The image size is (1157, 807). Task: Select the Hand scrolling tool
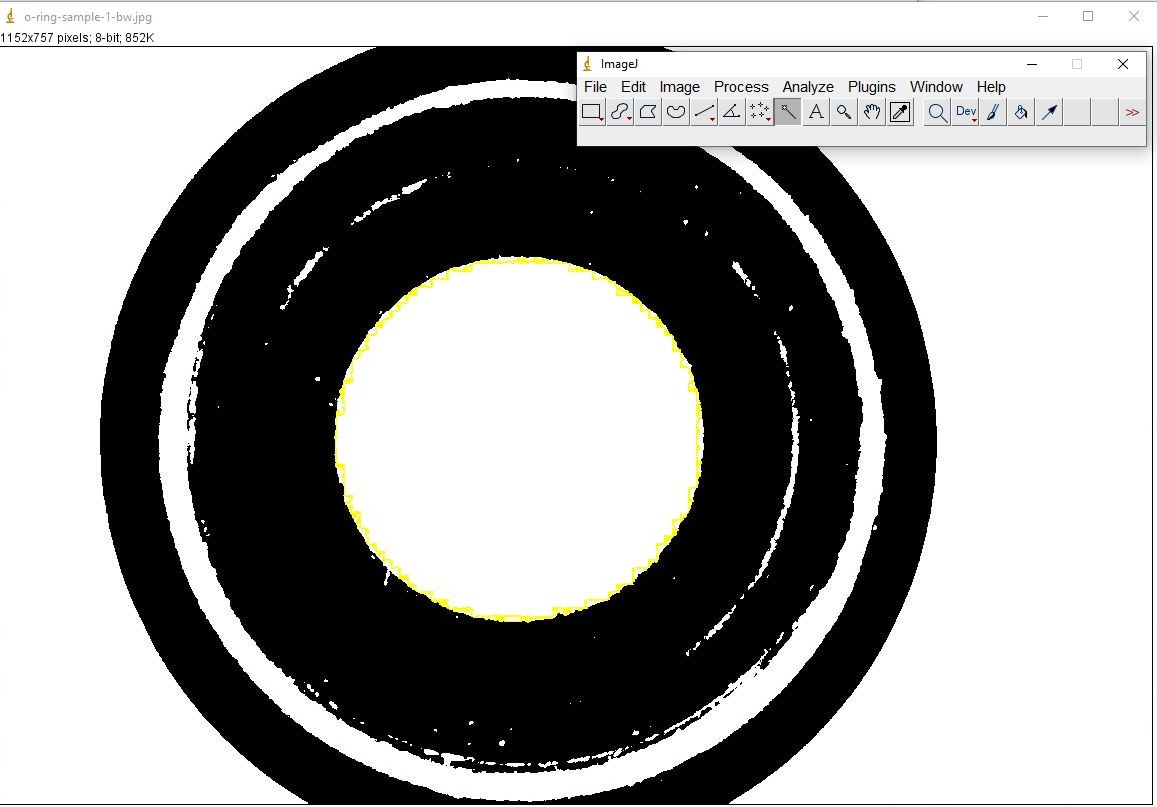[872, 112]
